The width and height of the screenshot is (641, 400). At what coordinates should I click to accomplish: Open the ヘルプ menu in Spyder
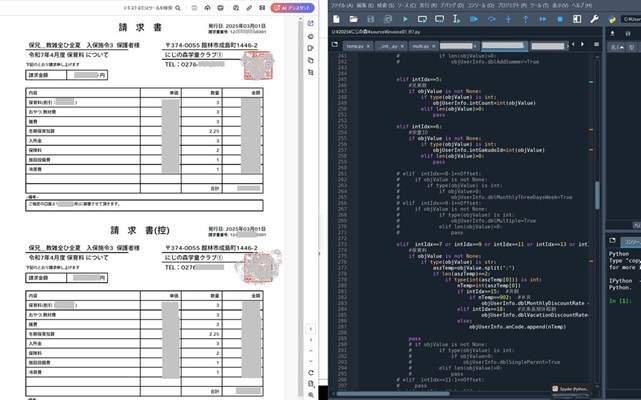[x=581, y=5]
